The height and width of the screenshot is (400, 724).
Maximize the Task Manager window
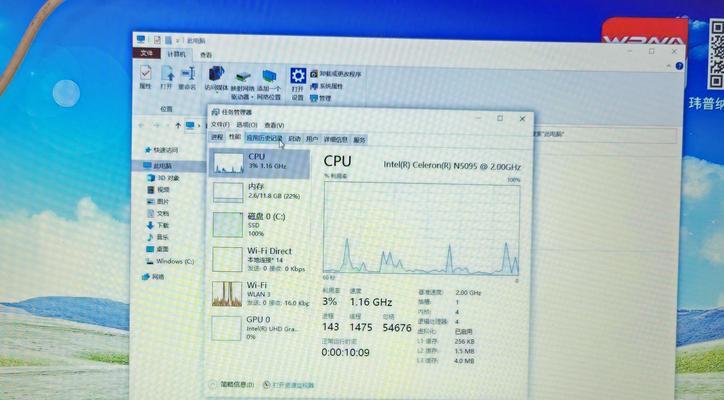[500, 118]
